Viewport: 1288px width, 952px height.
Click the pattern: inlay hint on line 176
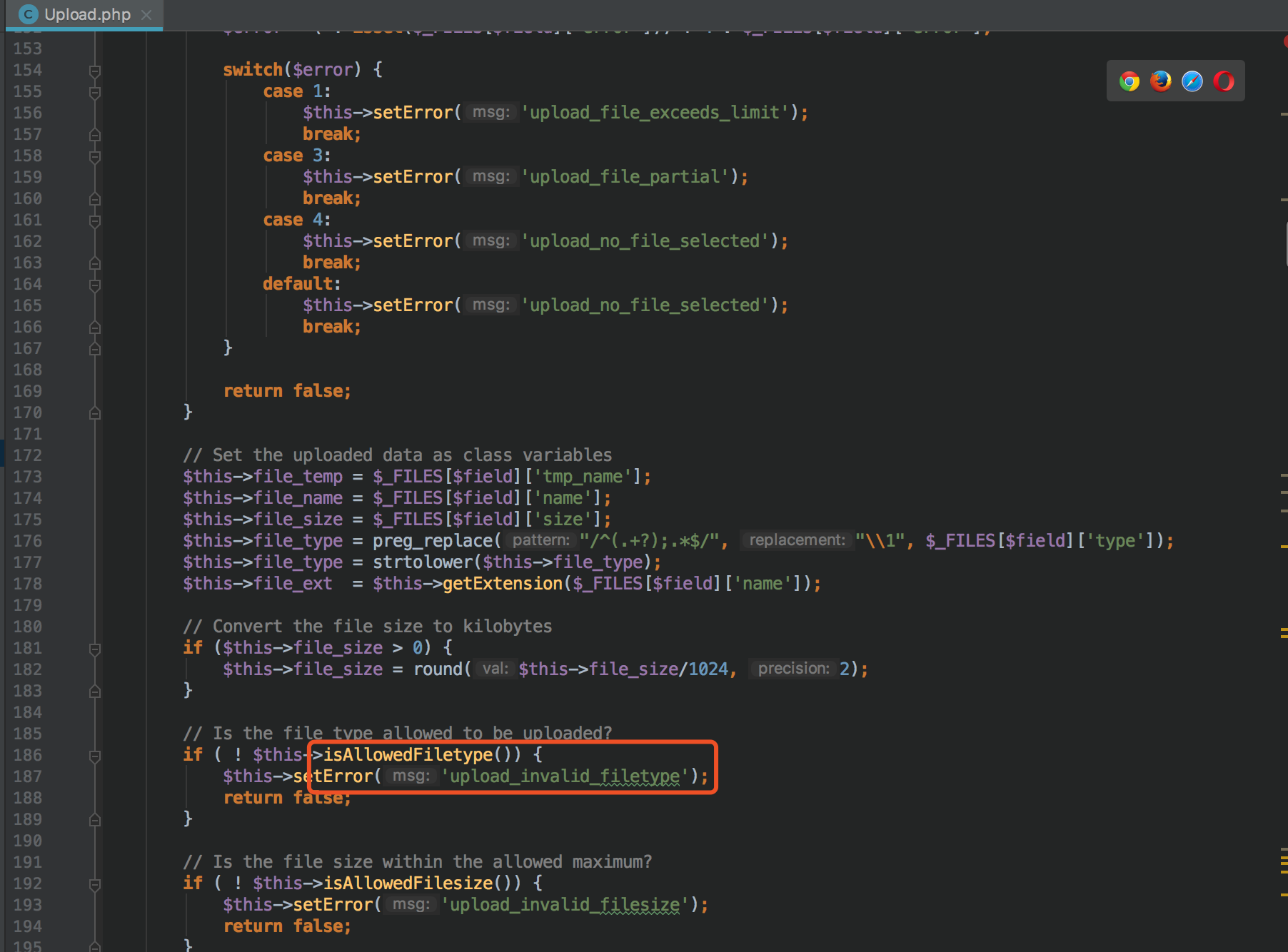point(541,540)
